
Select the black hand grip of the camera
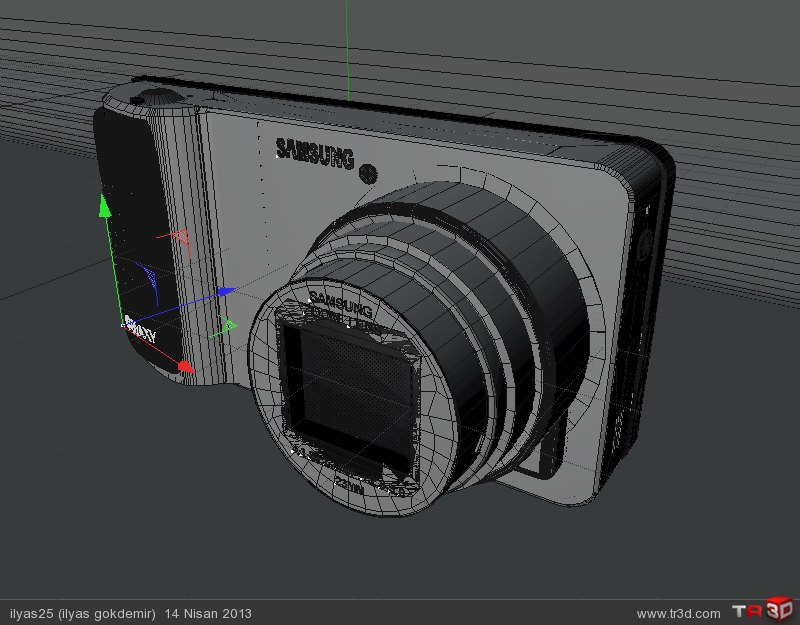(x=137, y=240)
